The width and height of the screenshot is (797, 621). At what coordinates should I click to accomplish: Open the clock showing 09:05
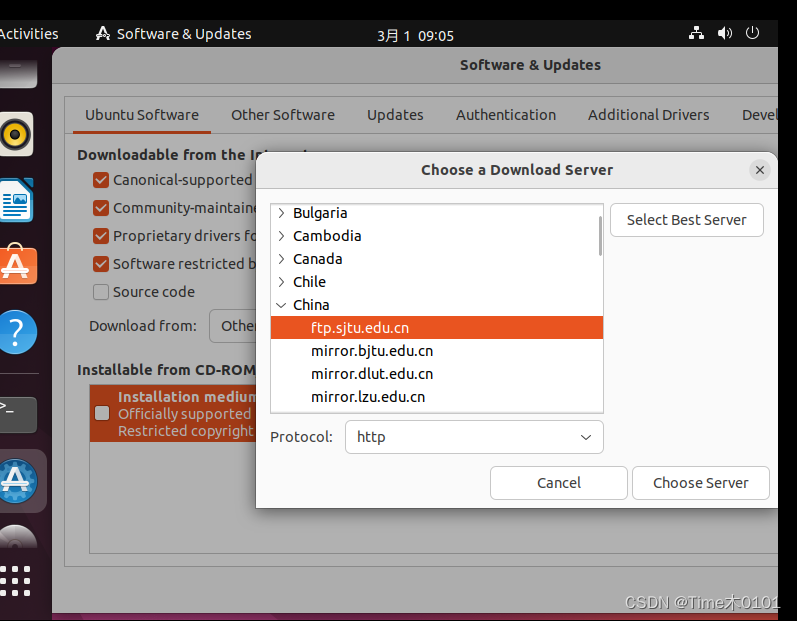[x=415, y=36]
